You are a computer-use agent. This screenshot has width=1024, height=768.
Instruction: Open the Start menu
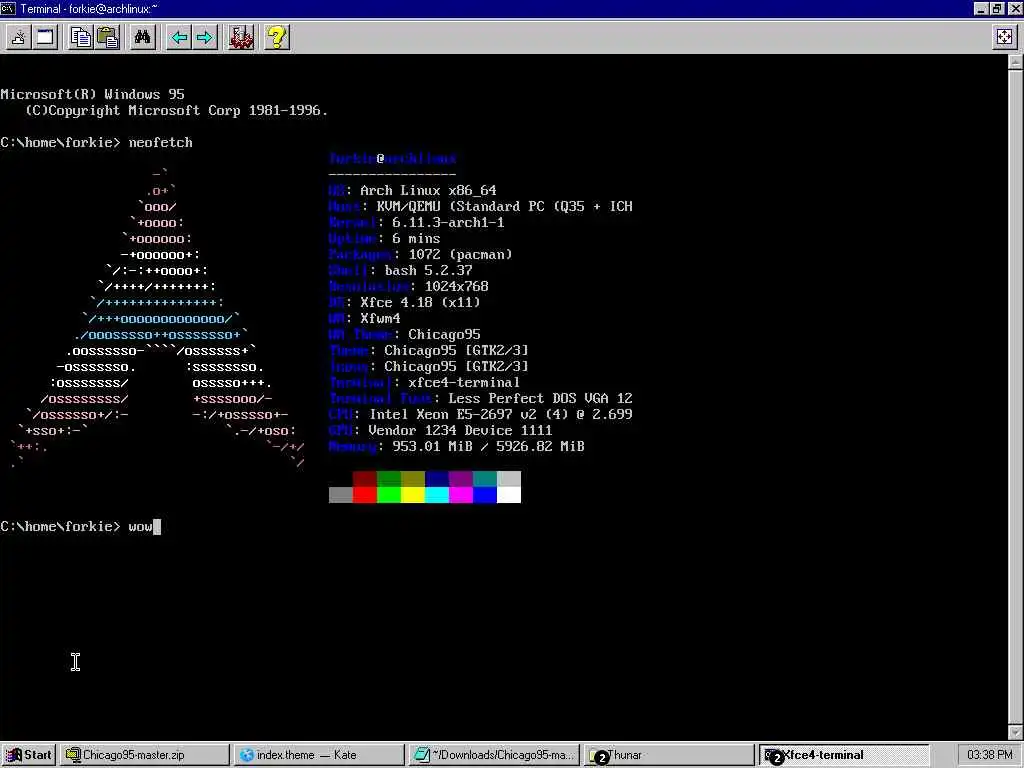click(x=29, y=755)
